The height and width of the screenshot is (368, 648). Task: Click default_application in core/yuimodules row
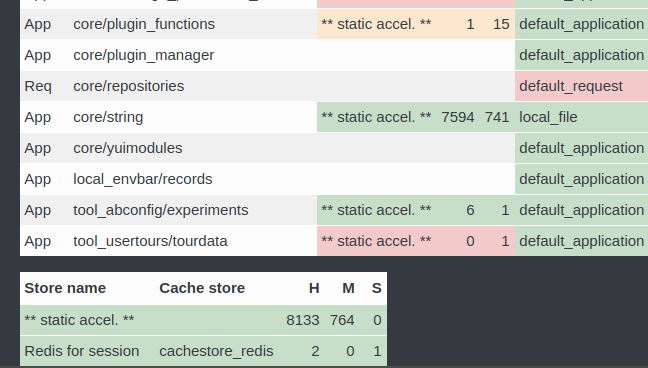tap(581, 148)
